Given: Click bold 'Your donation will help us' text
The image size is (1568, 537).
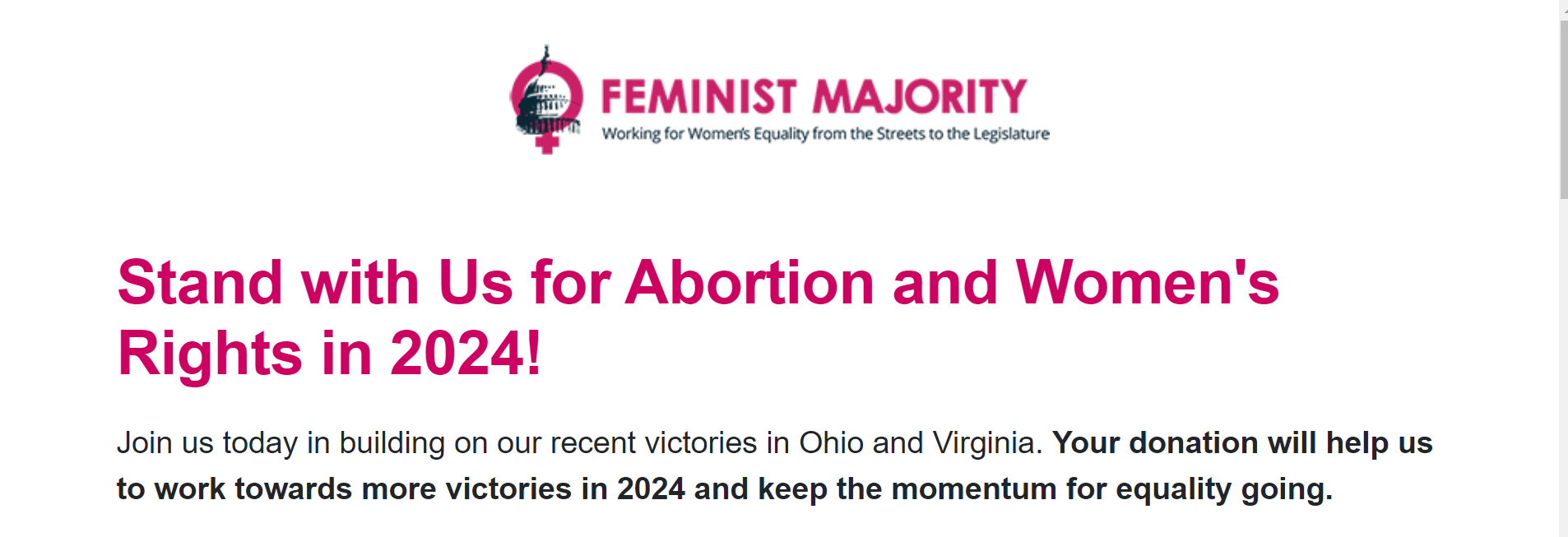Looking at the screenshot, I should (x=1242, y=443).
